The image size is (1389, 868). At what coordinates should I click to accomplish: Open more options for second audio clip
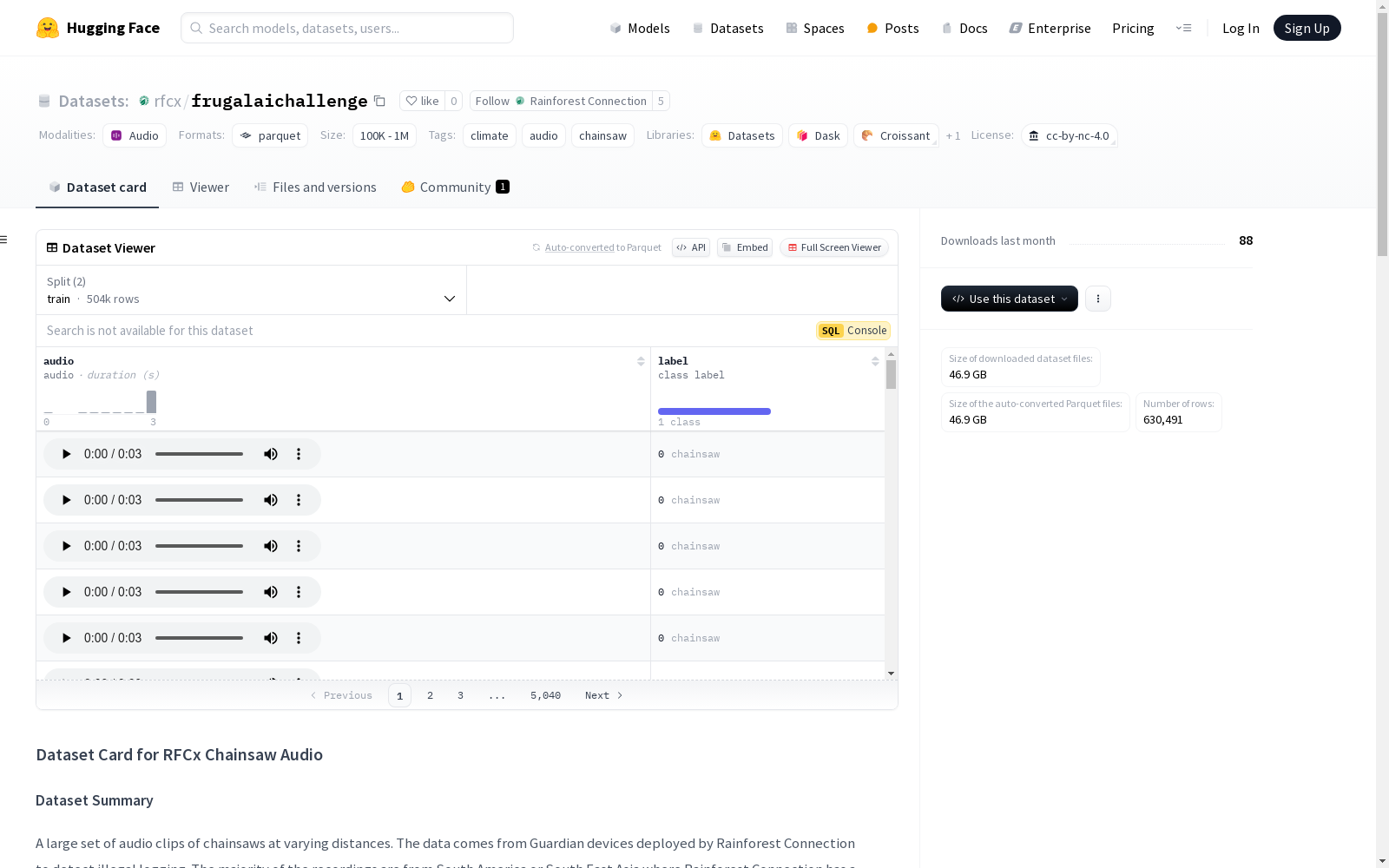point(299,500)
